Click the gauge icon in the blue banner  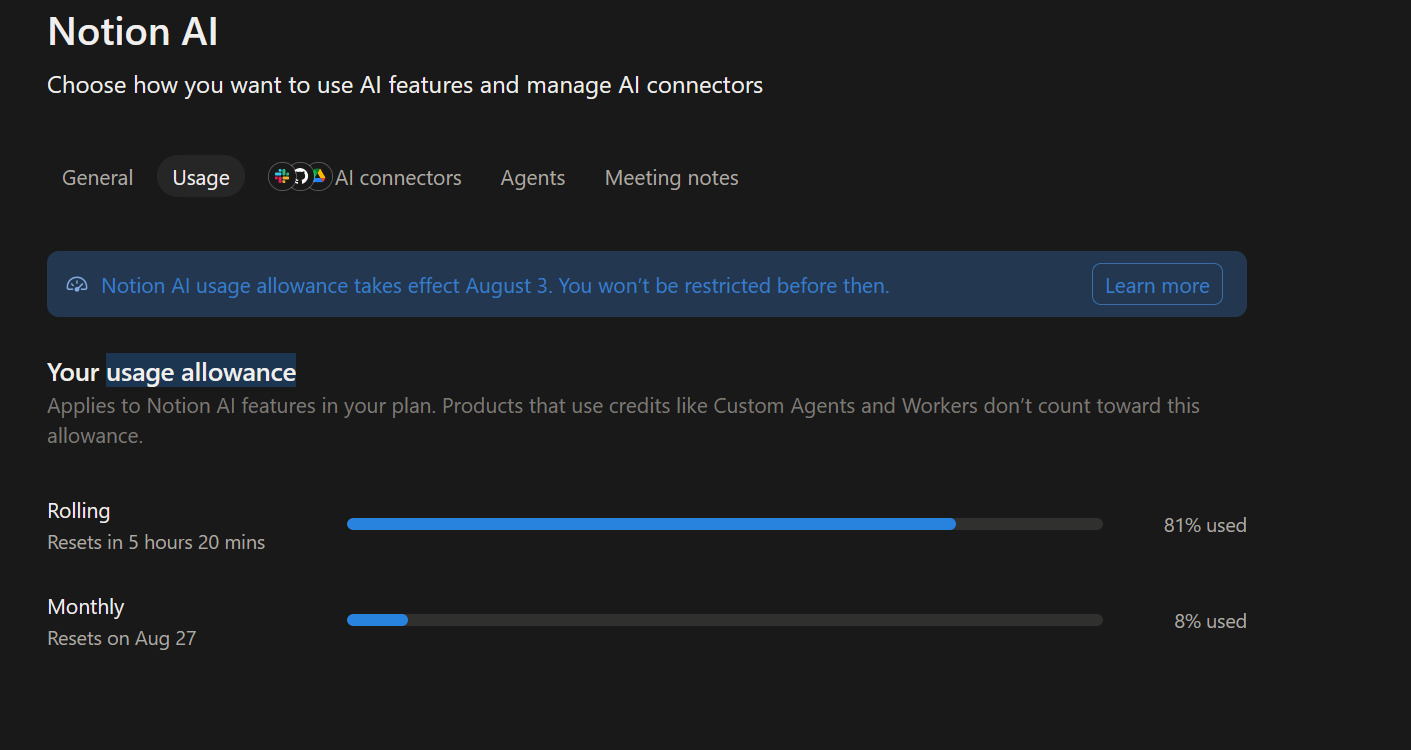point(77,285)
